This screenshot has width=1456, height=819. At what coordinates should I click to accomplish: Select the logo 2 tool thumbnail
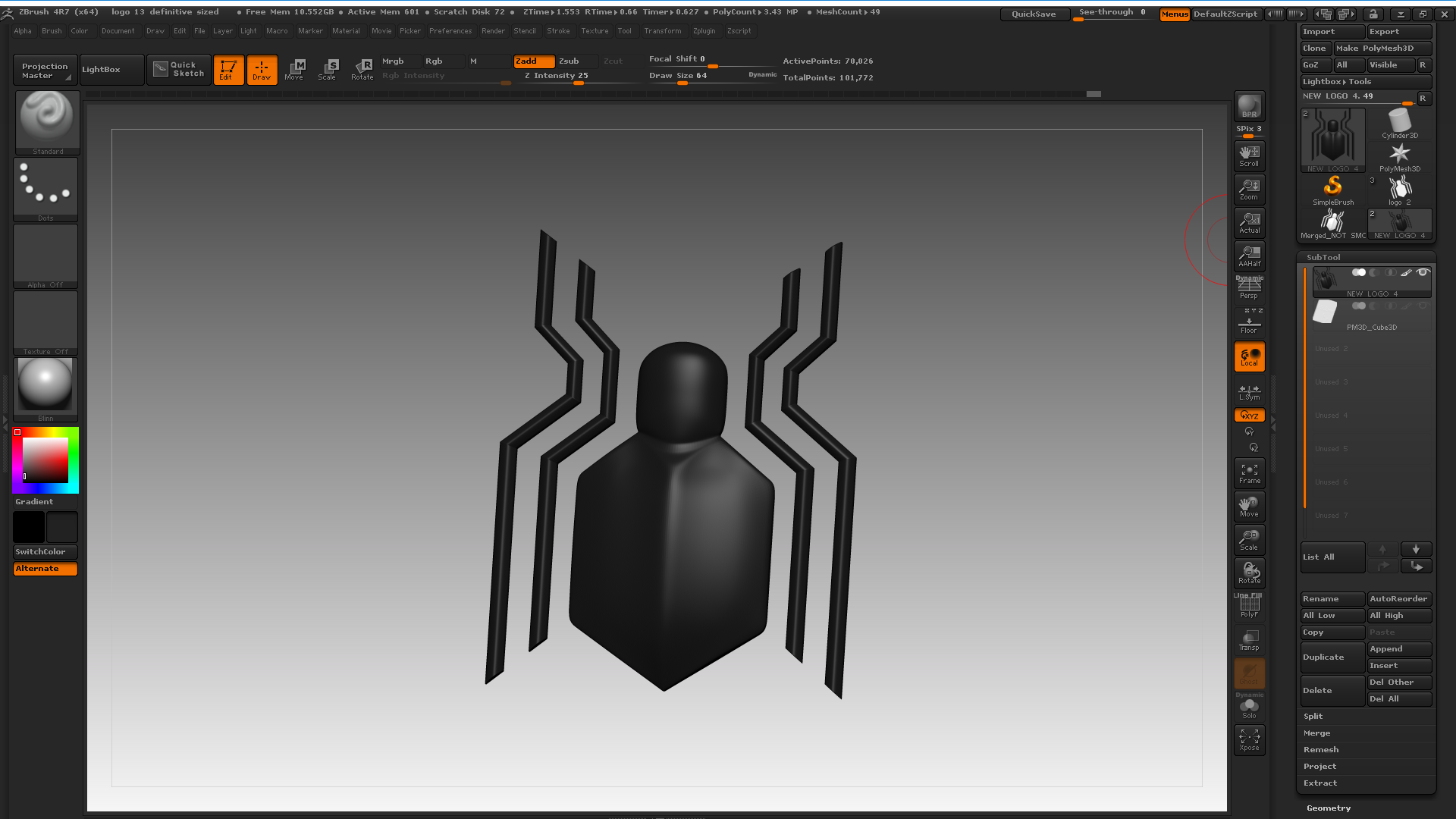coord(1400,190)
